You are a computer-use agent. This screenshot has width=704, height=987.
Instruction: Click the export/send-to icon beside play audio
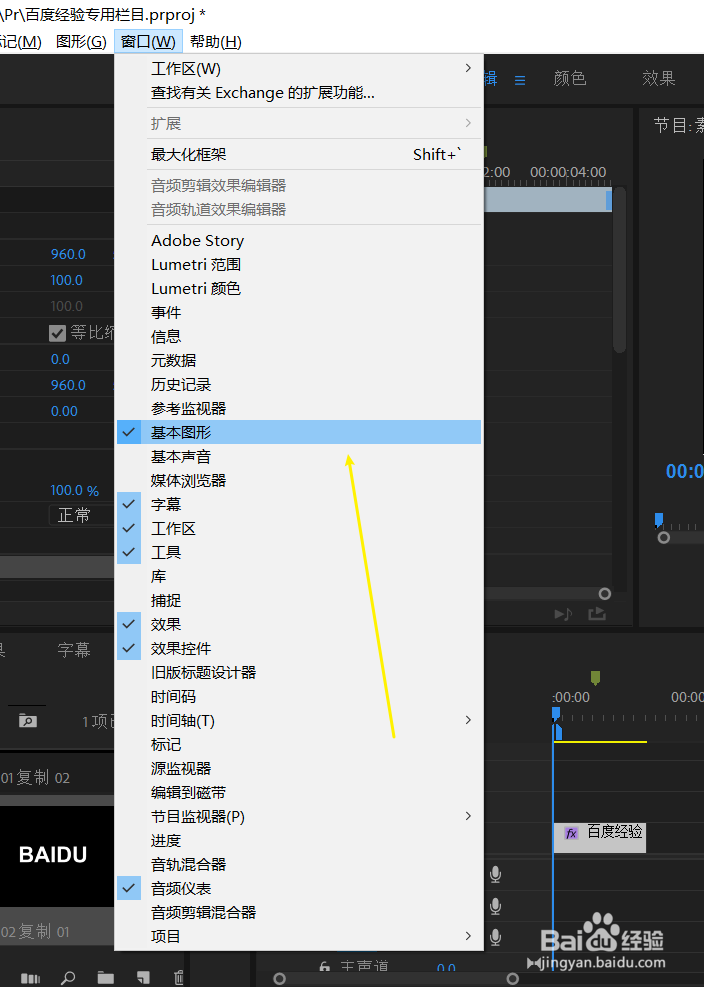pyautogui.click(x=597, y=614)
